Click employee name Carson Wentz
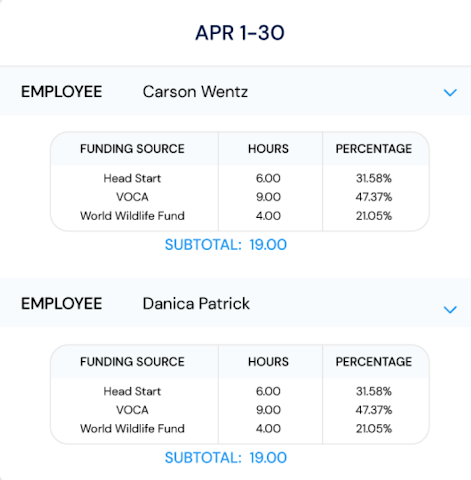Image resolution: width=471 pixels, height=480 pixels. point(195,92)
